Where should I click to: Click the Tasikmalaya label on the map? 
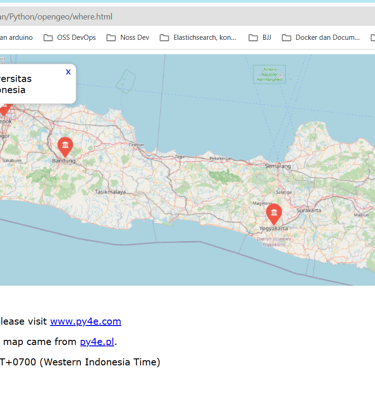(x=110, y=192)
